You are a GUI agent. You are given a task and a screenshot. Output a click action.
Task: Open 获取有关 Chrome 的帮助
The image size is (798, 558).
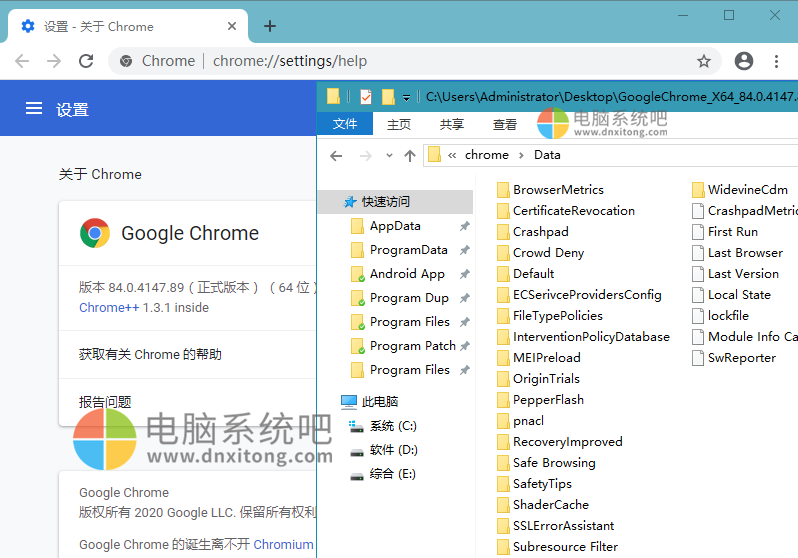(187, 354)
